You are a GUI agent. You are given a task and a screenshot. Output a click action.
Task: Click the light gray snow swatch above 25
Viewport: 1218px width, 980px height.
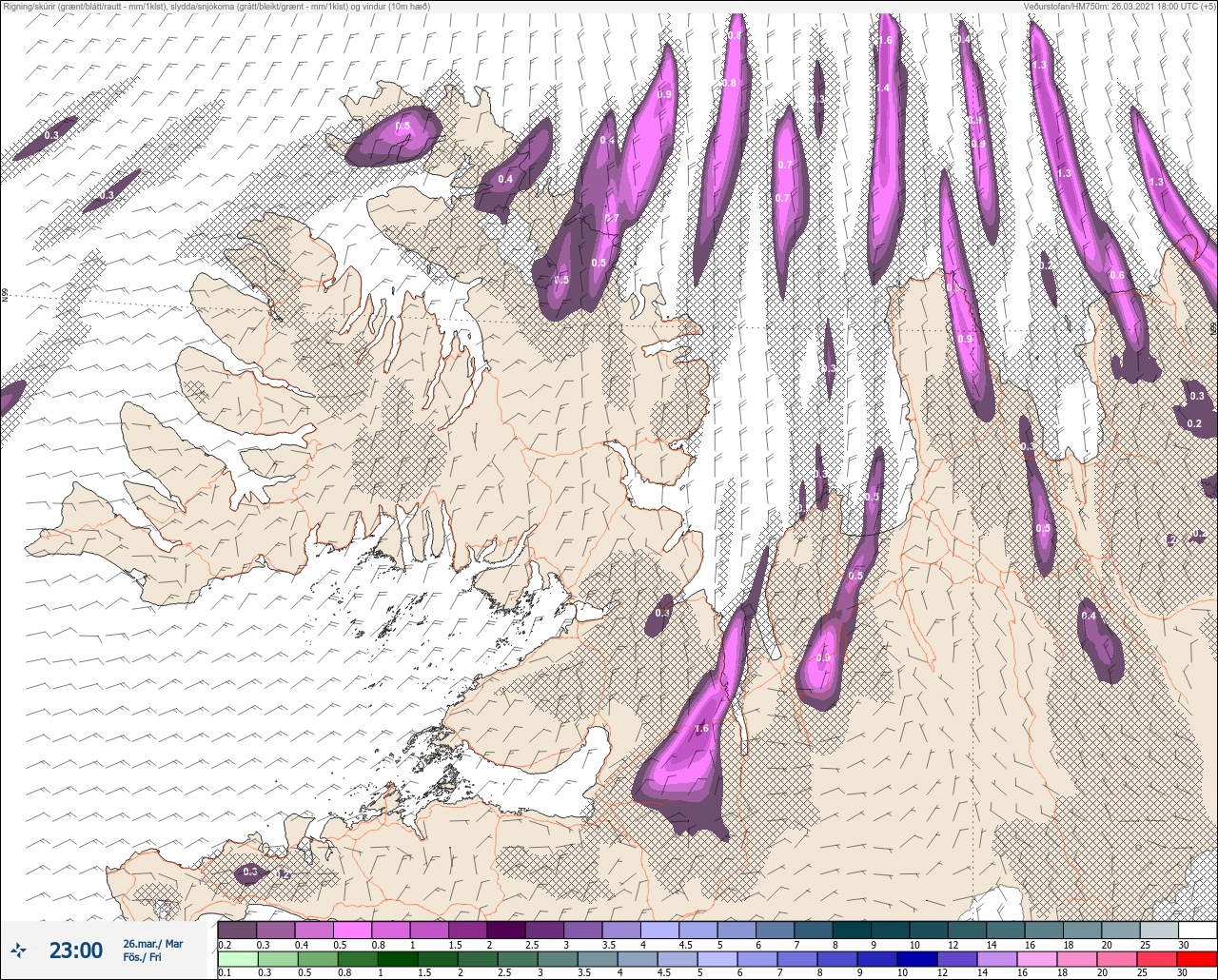coord(1158,930)
